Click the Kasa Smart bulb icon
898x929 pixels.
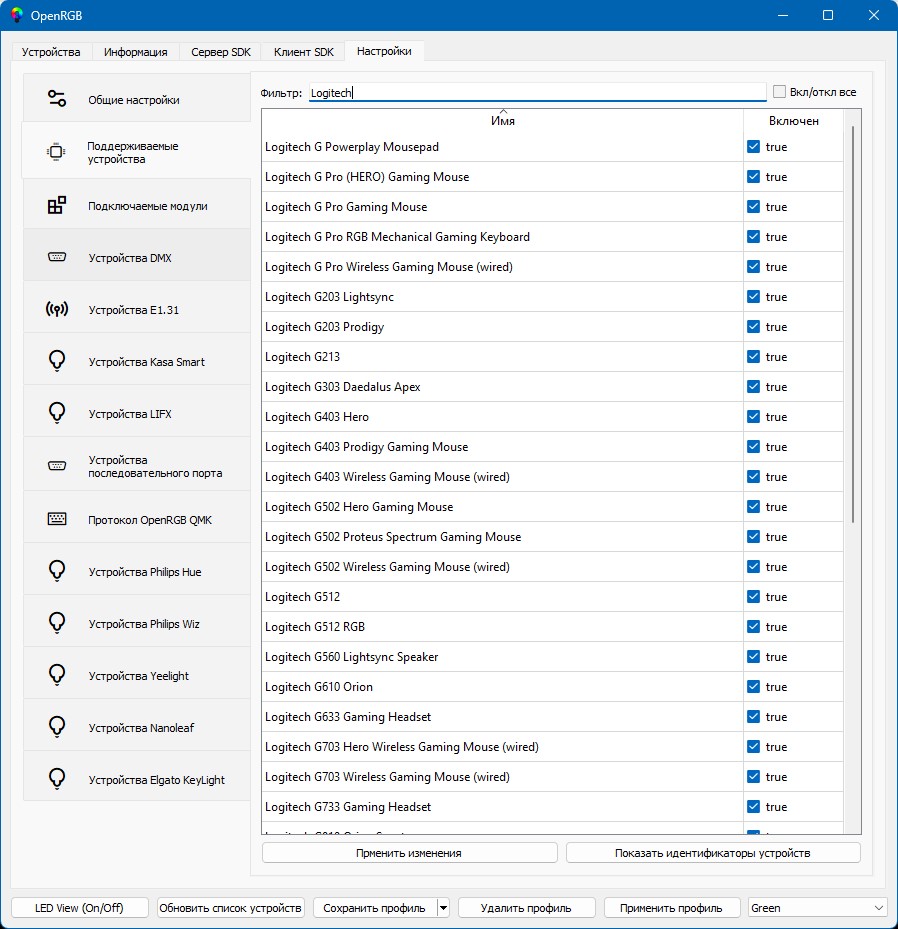(57, 361)
